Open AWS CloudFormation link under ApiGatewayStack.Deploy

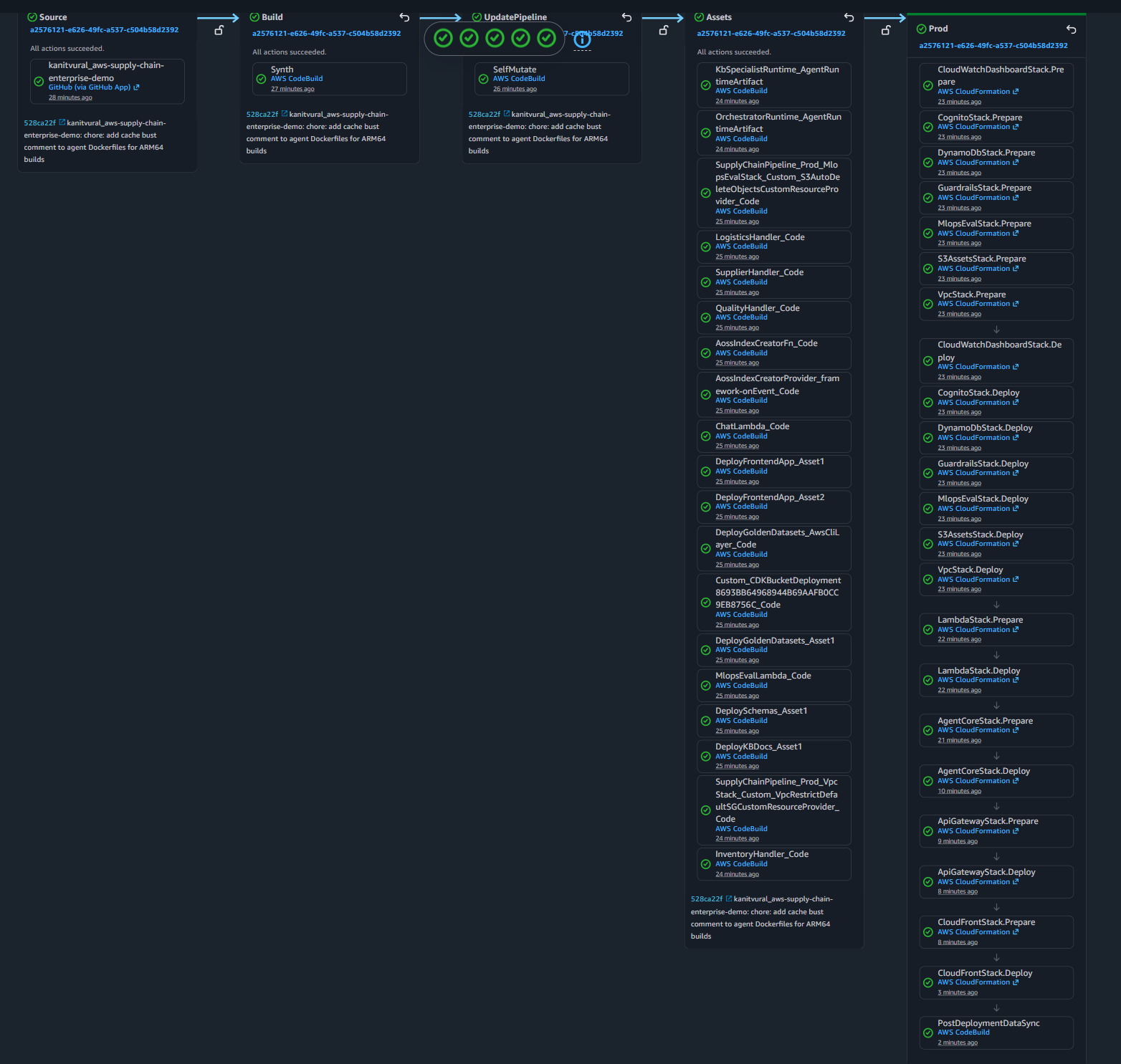(x=973, y=882)
